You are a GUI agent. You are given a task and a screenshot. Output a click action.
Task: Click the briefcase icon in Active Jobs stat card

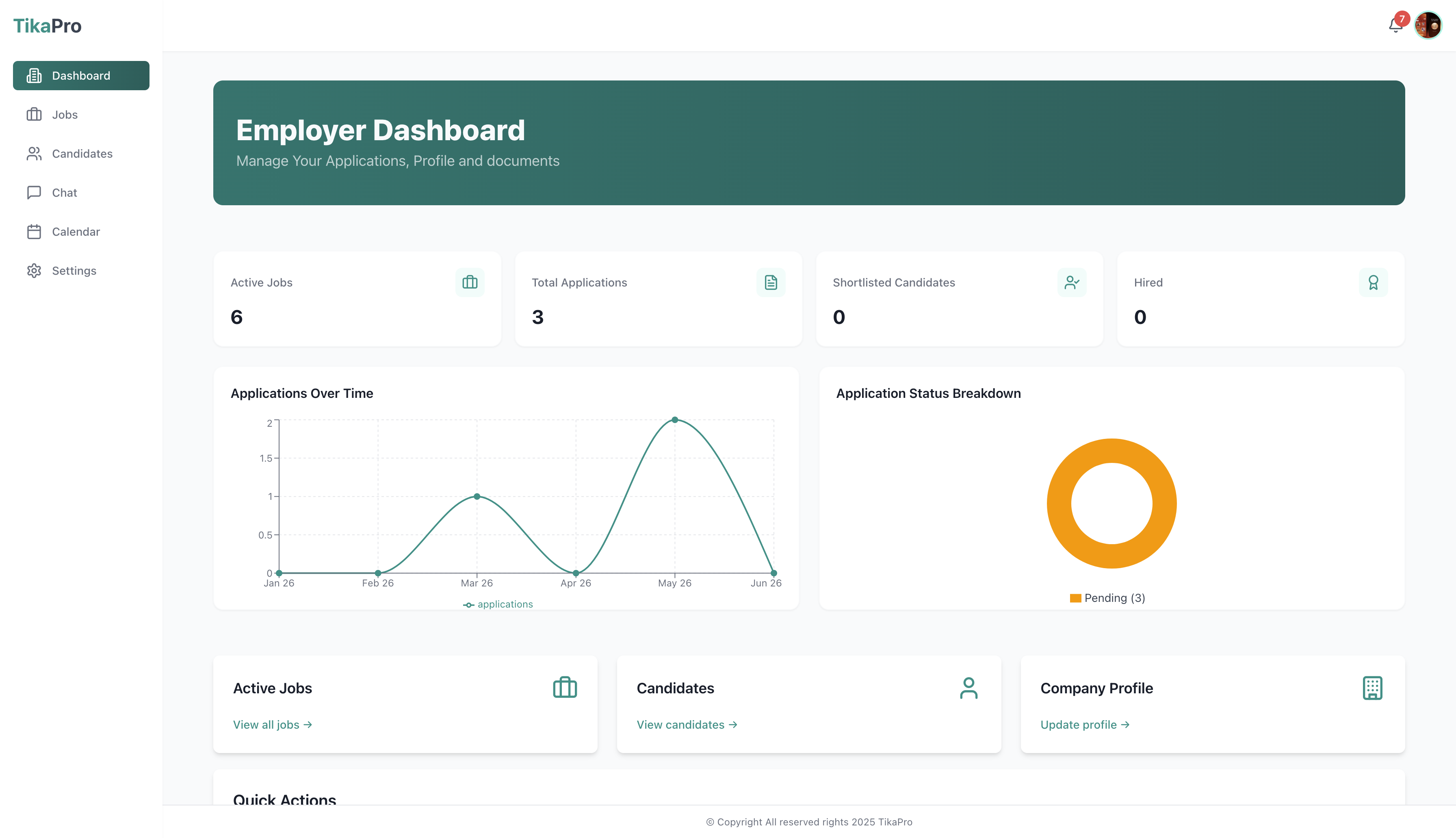click(470, 282)
